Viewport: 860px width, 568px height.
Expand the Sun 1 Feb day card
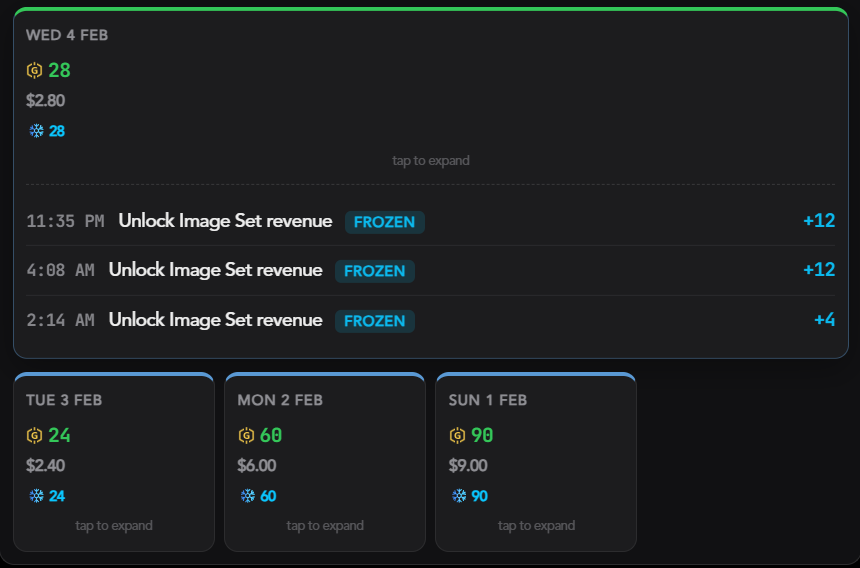tap(536, 526)
